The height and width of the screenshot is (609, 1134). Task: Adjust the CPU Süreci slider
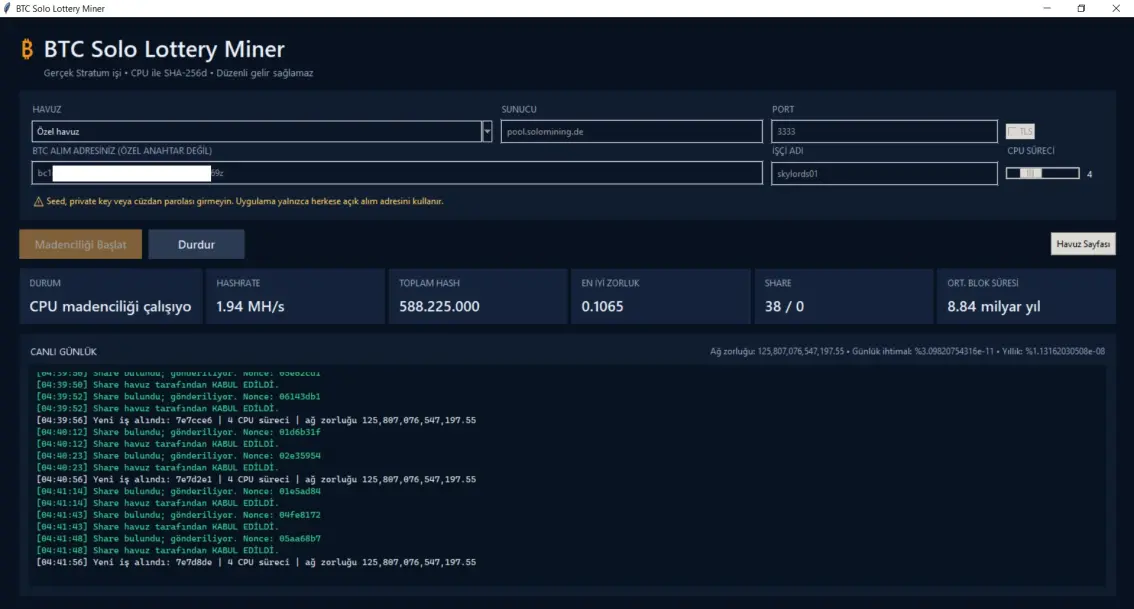pyautogui.click(x=1042, y=174)
